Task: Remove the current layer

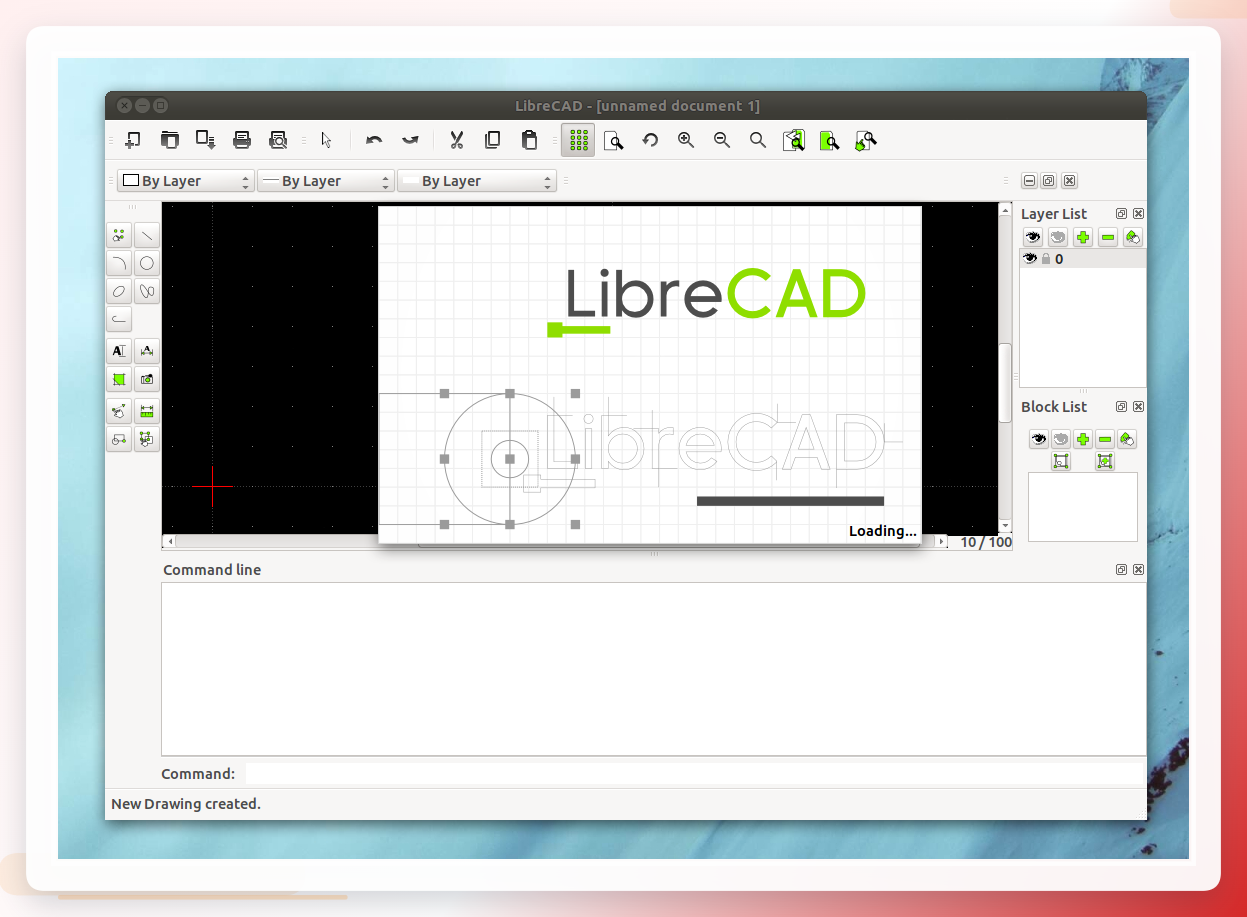Action: [x=1108, y=237]
